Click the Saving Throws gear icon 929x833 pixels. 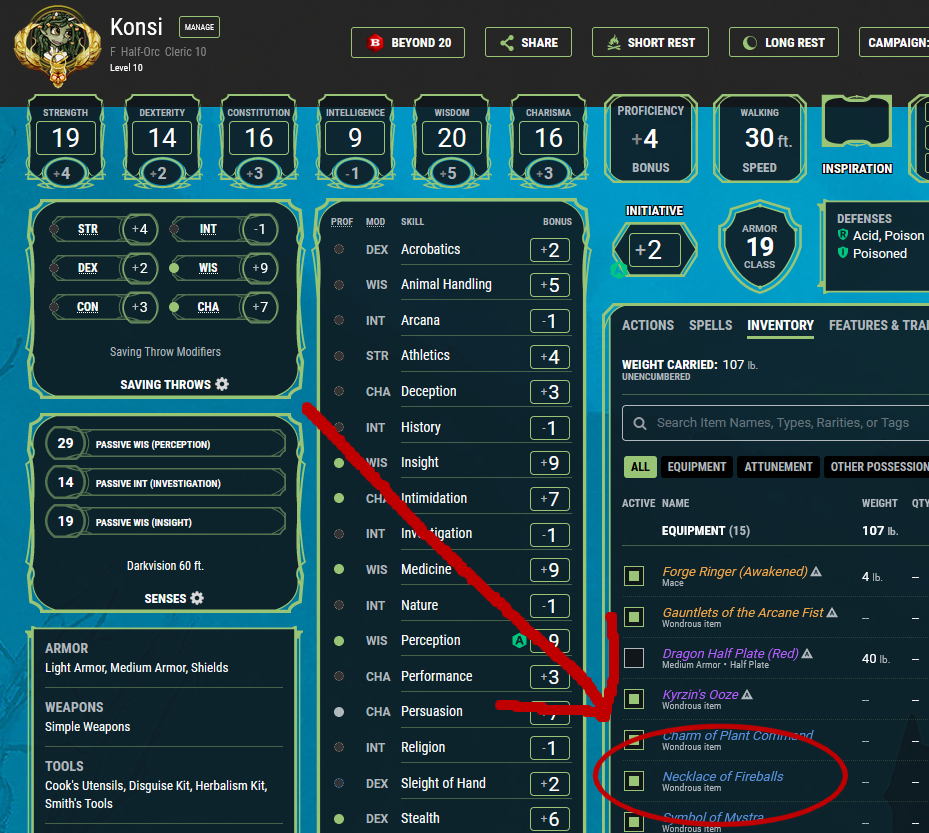tap(222, 385)
